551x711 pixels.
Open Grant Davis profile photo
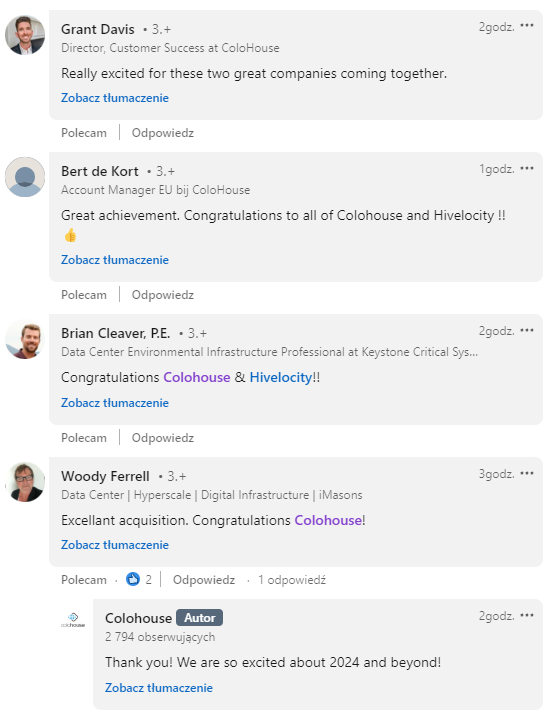click(x=25, y=35)
